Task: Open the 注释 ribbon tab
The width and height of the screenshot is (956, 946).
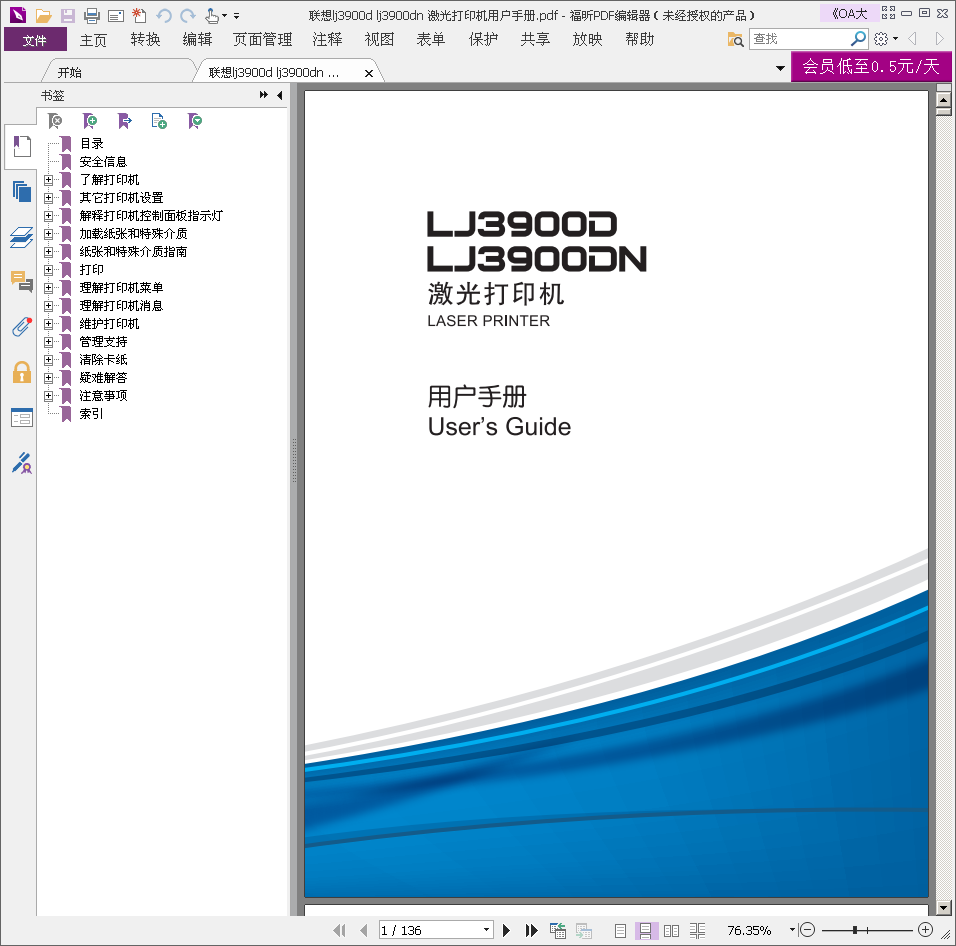Action: pyautogui.click(x=327, y=40)
